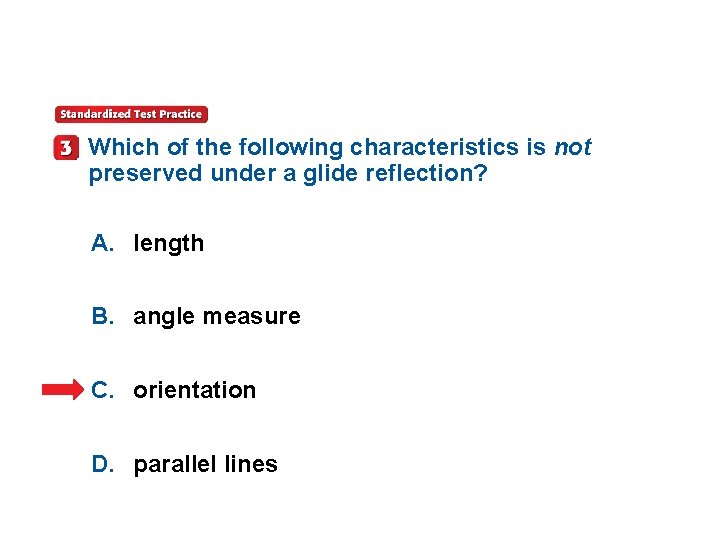The height and width of the screenshot is (540, 720).
Task: Click the word 'preserved' in the question
Action: point(146,174)
